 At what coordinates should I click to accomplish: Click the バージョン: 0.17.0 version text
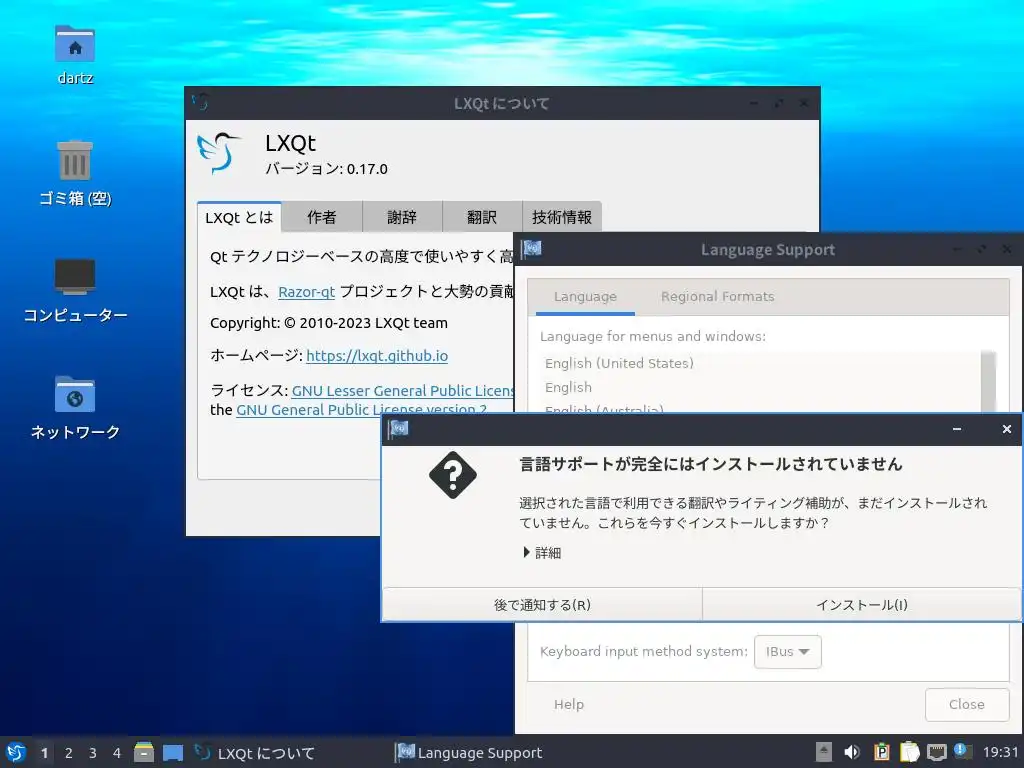[x=327, y=169]
